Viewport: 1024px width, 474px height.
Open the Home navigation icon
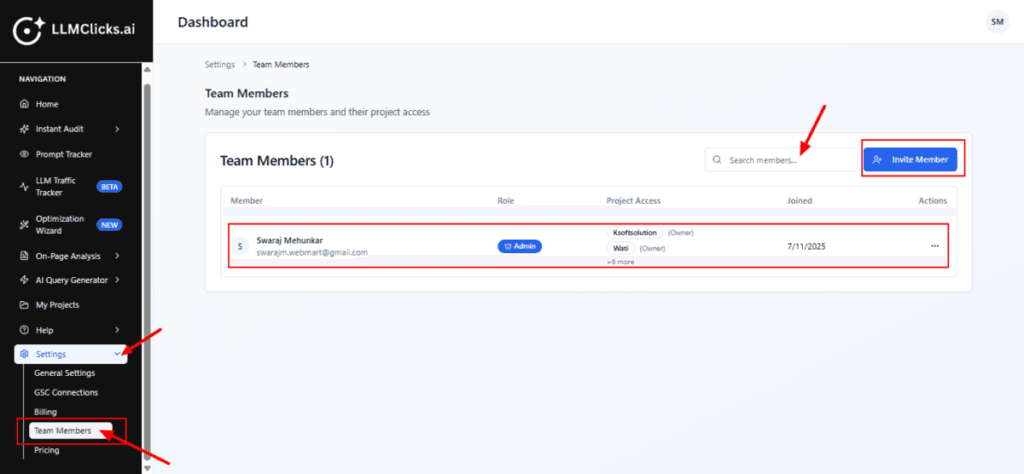25,104
